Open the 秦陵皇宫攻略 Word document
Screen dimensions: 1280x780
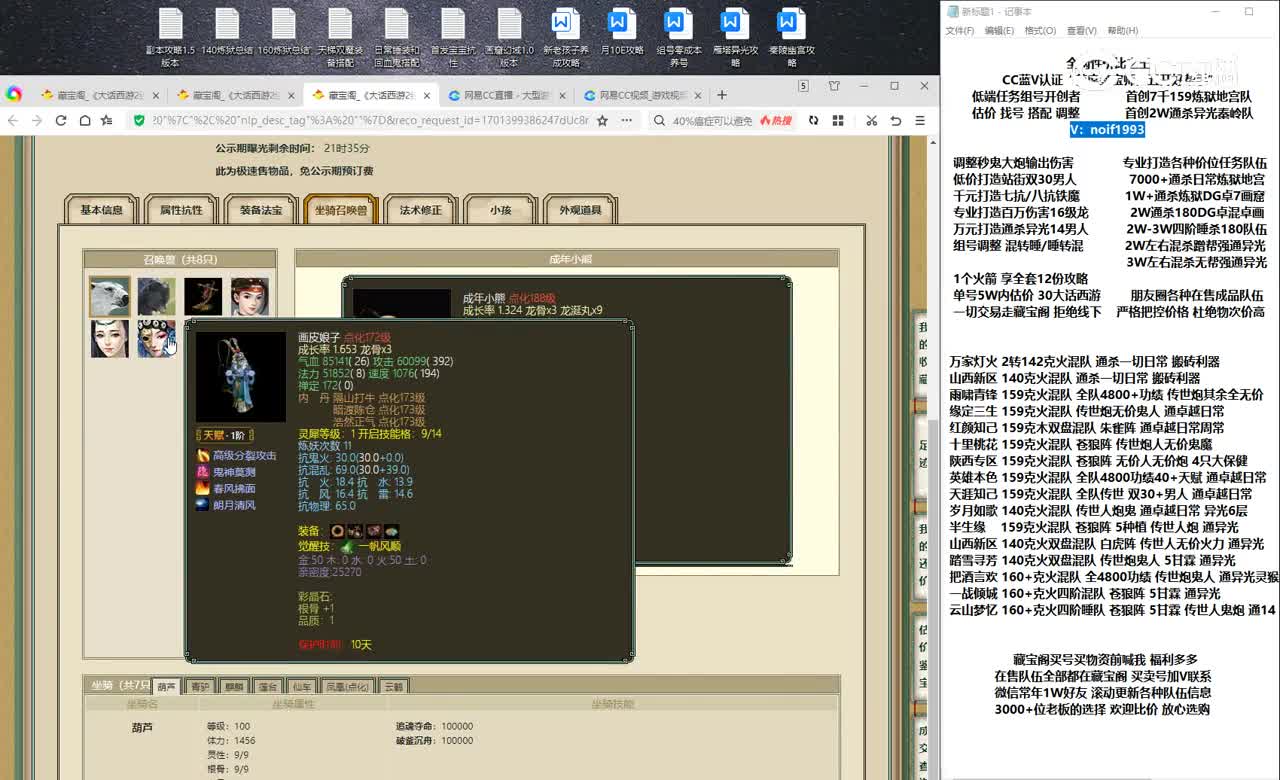[x=792, y=37]
